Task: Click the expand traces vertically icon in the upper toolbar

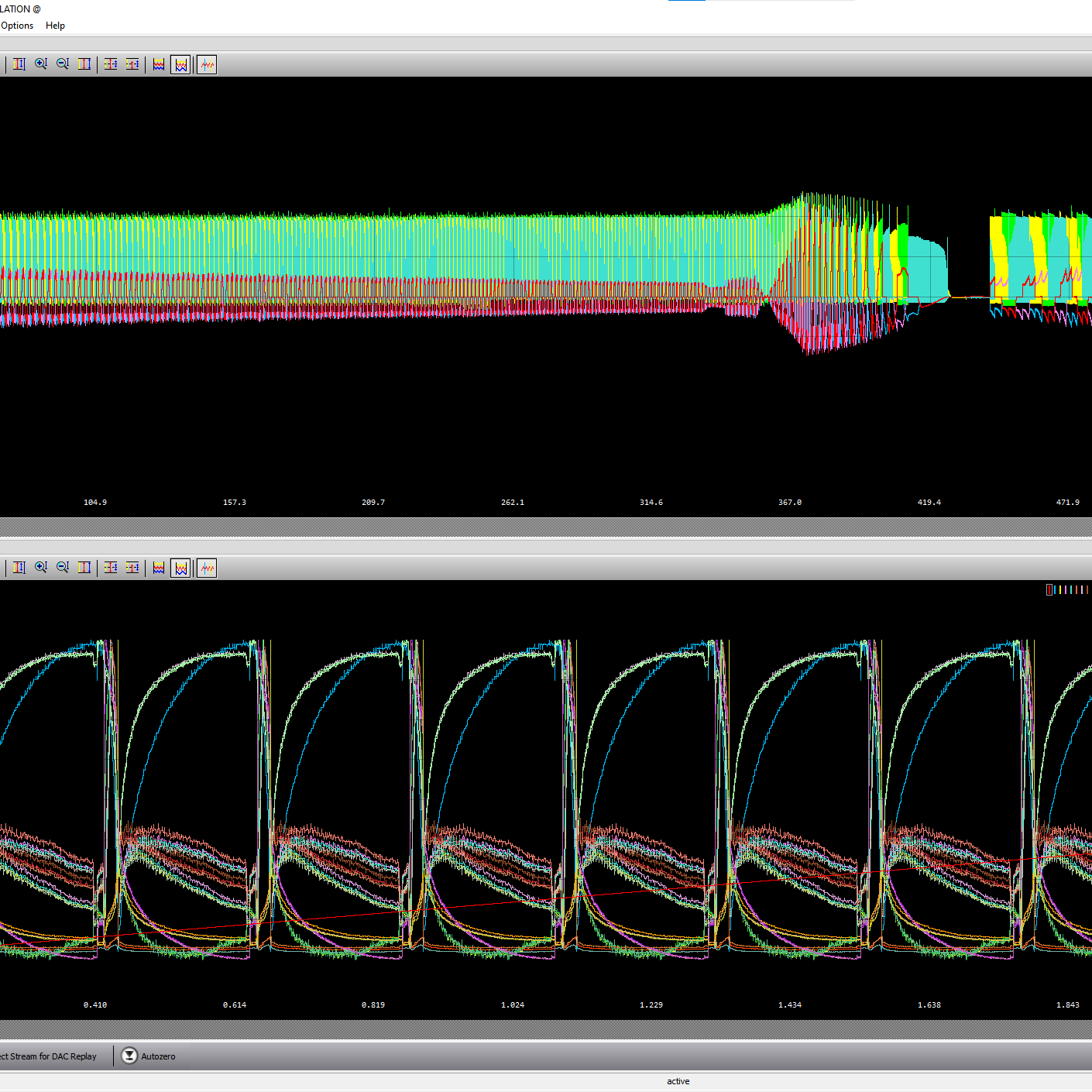Action: coord(111,64)
